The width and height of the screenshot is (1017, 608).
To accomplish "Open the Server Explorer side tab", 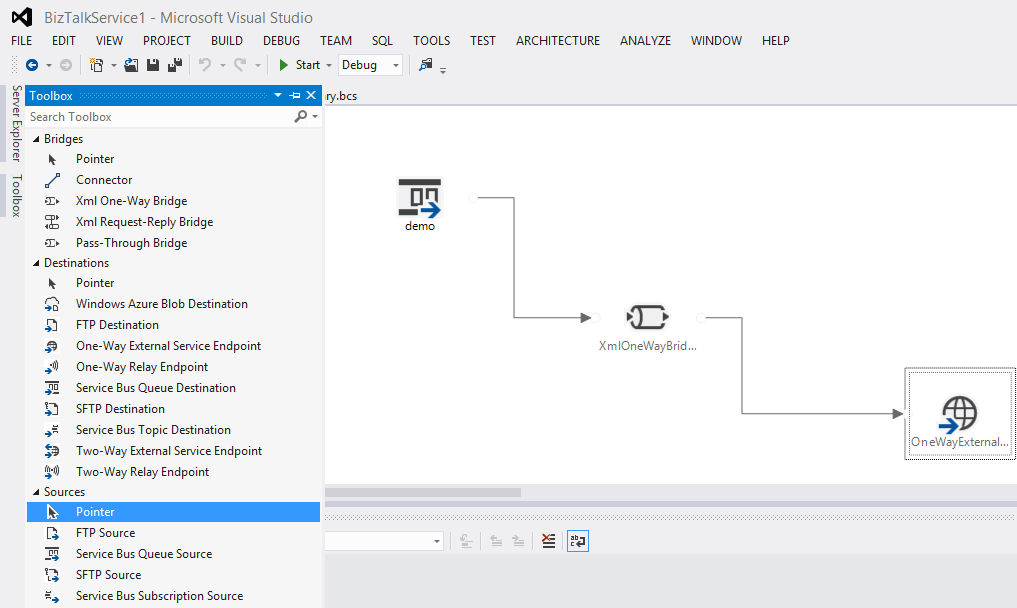I will click(17, 123).
